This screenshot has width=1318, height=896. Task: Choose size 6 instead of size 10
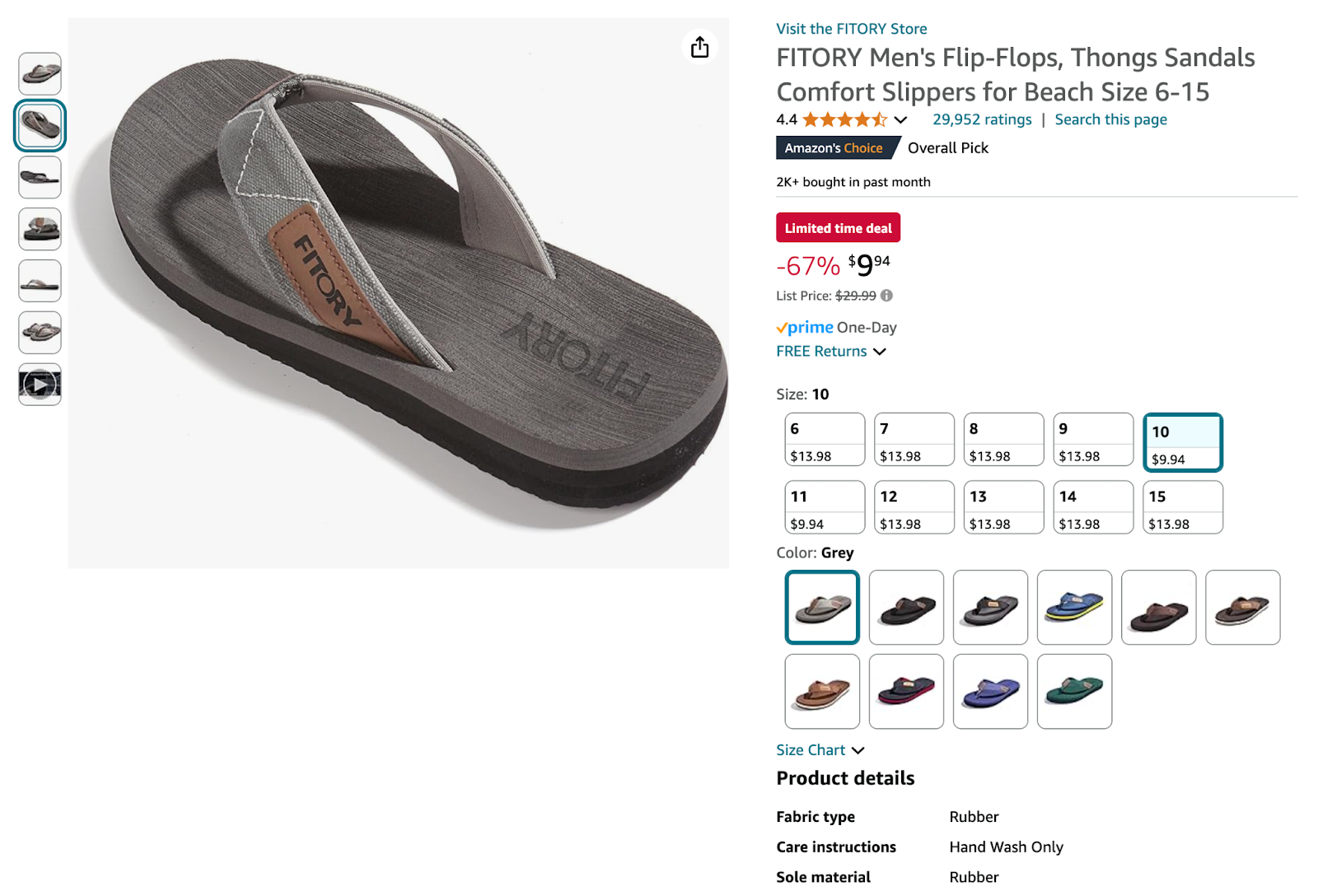[824, 439]
